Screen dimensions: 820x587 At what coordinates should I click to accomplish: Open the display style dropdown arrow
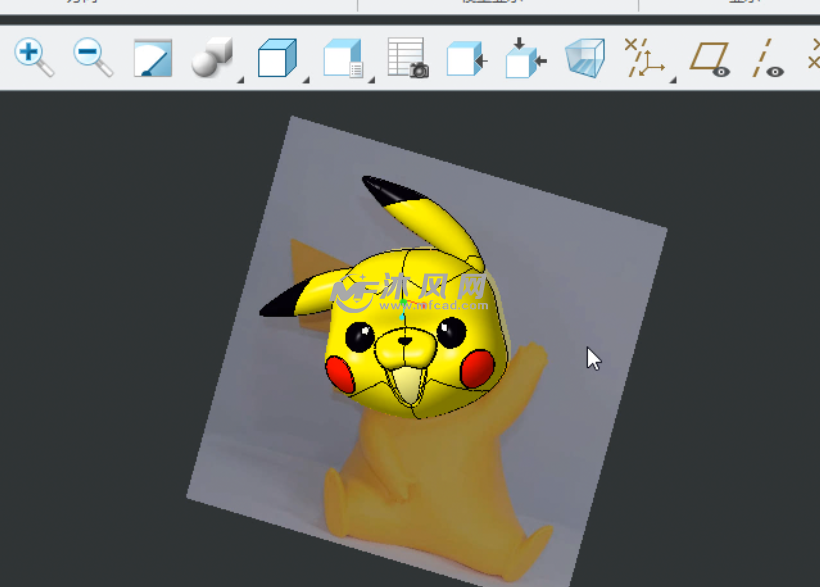(x=241, y=80)
